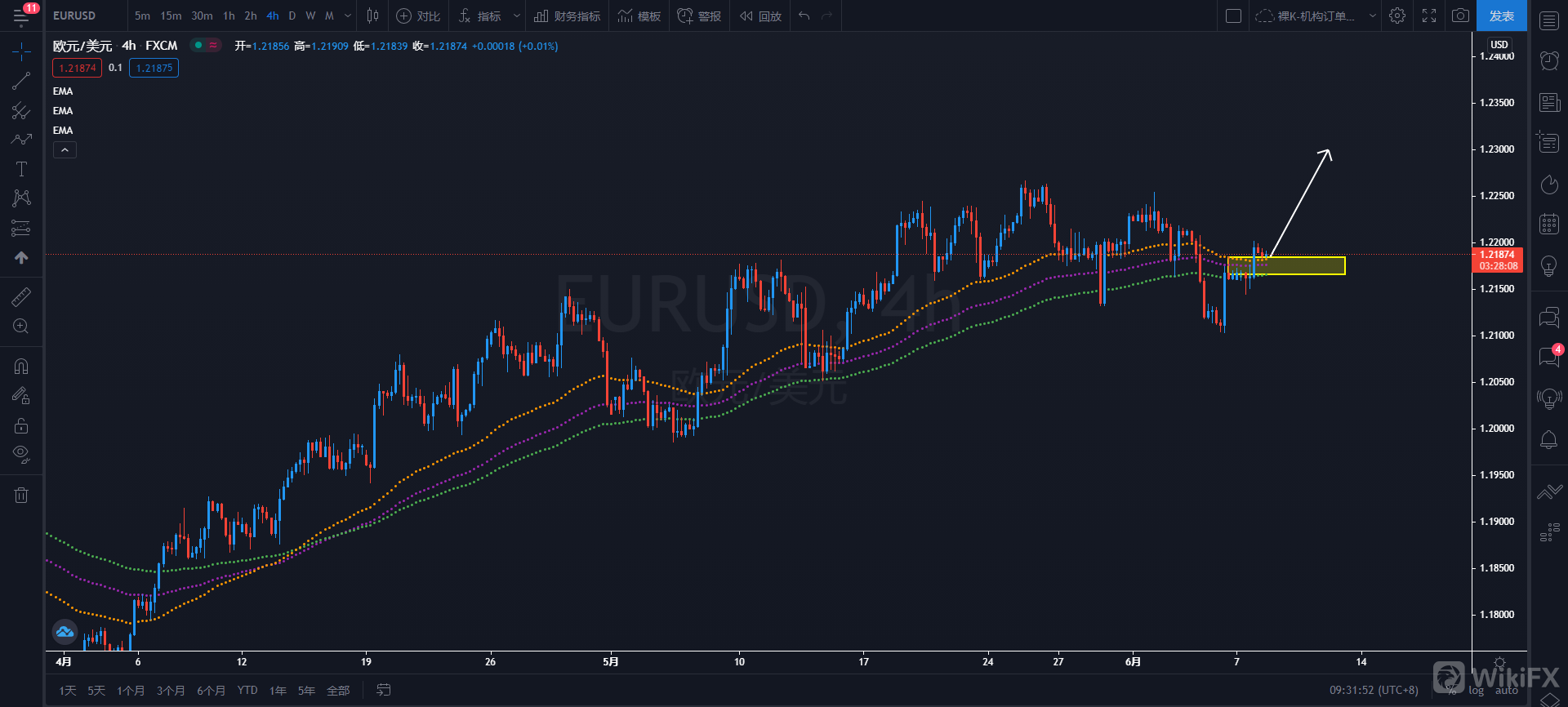
Task: Select the trend line drawing tool
Action: coord(21,81)
